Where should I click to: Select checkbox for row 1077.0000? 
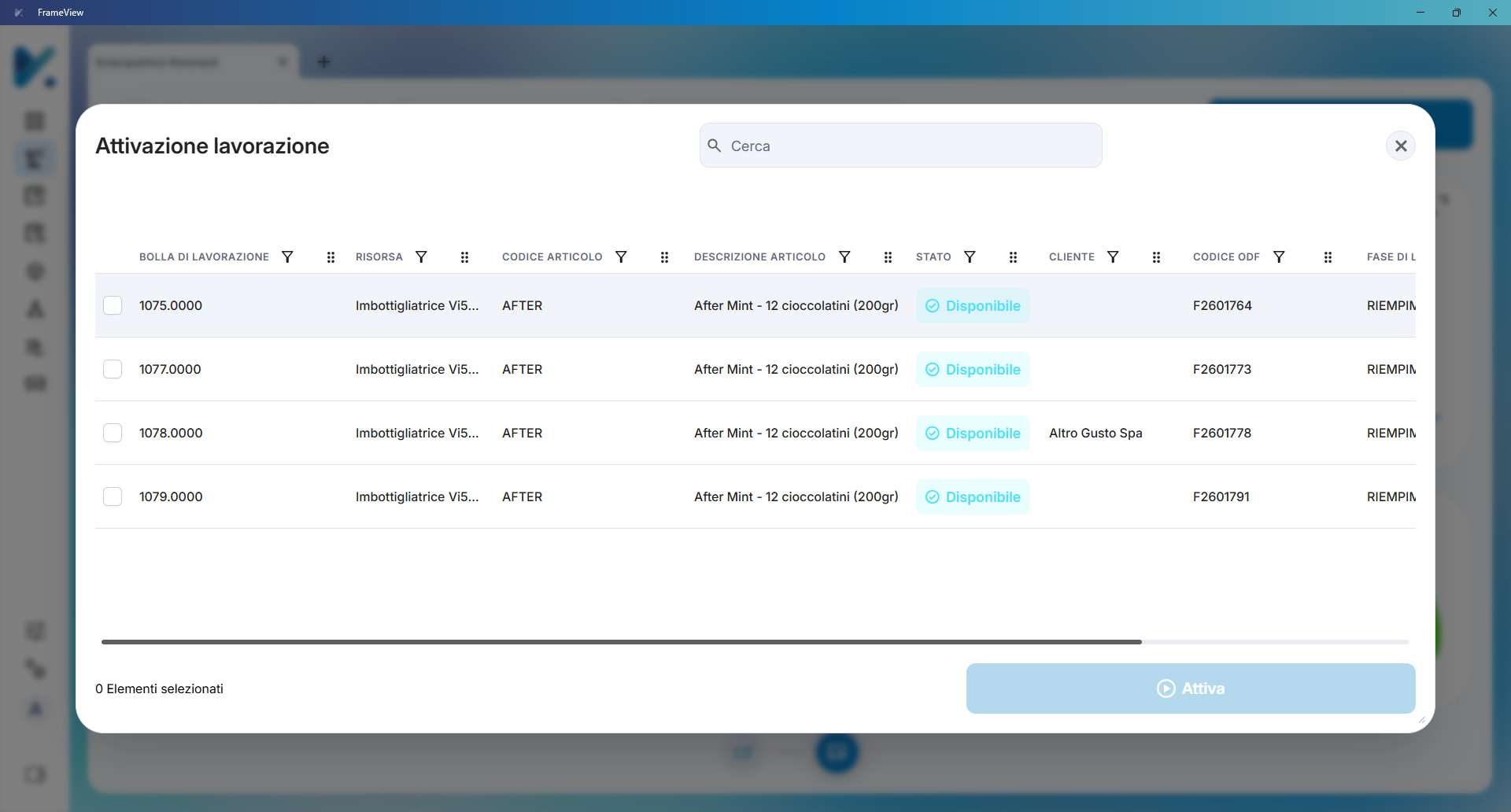pyautogui.click(x=113, y=369)
